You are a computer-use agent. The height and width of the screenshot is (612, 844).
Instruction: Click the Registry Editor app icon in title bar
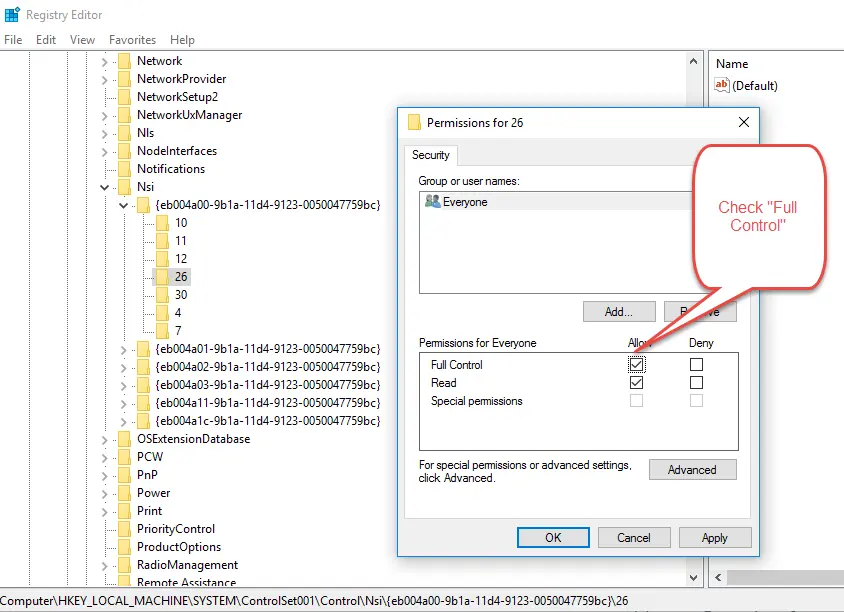coord(12,15)
